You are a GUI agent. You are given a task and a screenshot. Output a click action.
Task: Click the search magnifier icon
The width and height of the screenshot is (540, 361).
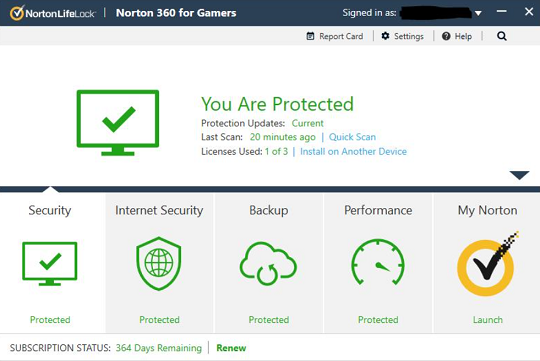point(502,36)
